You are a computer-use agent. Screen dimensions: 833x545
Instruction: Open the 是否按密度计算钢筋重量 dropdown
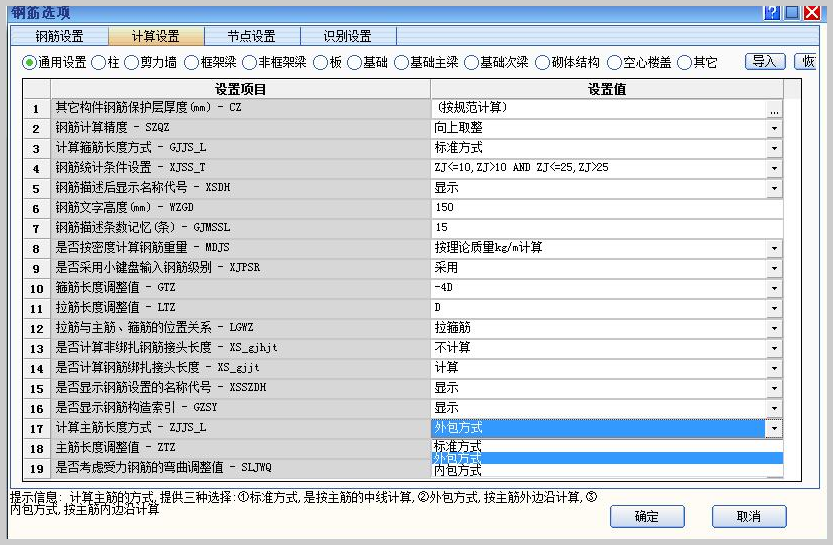[x=773, y=248]
